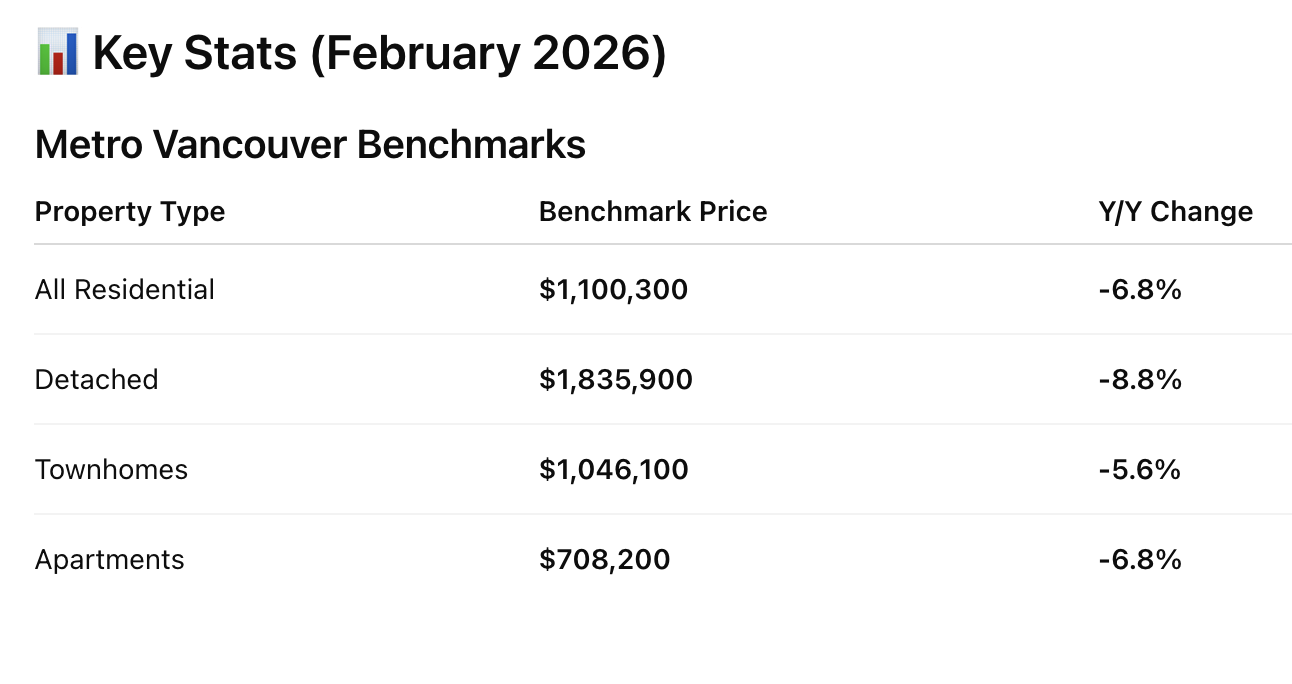1292x684 pixels.
Task: Click the Apartments -6.8% change value
Action: click(x=1140, y=560)
